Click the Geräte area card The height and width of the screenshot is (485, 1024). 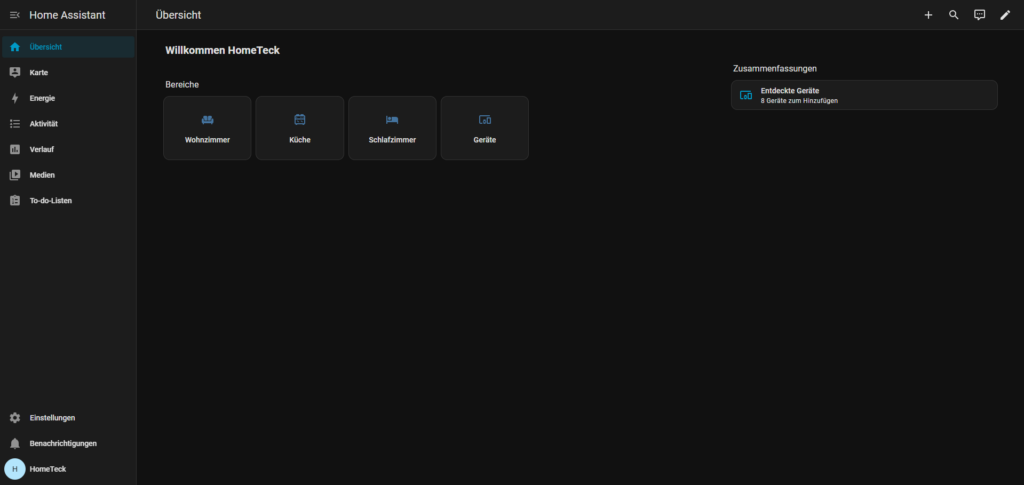(484, 128)
